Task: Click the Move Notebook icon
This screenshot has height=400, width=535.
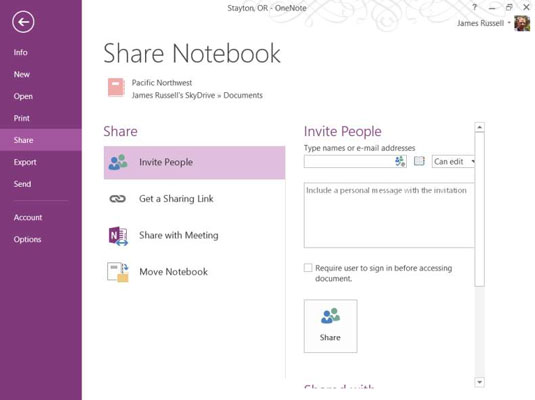Action: [118, 272]
